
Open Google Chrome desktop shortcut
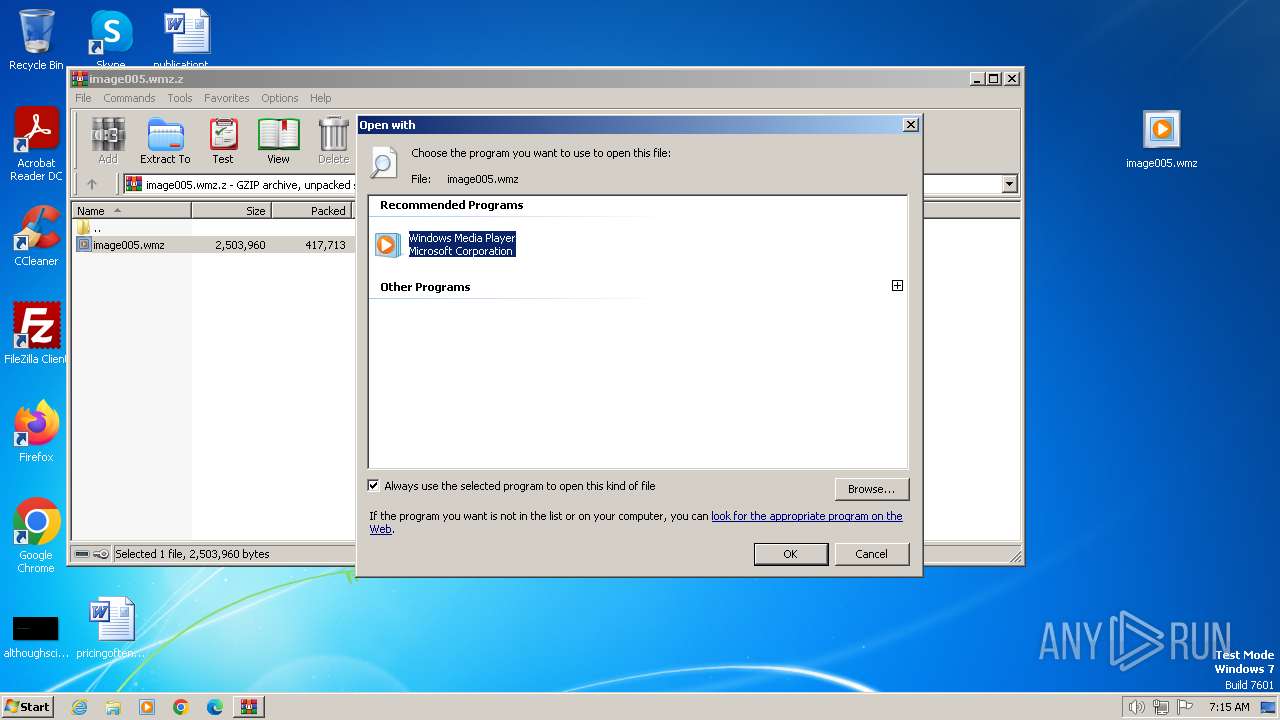36,535
